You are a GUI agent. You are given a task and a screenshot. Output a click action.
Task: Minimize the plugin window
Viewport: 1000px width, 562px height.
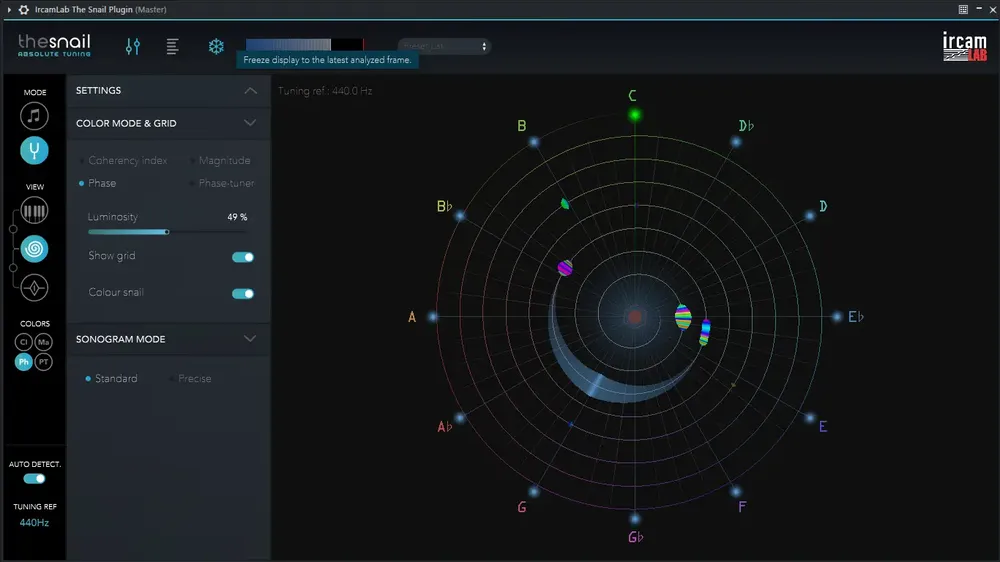click(979, 9)
